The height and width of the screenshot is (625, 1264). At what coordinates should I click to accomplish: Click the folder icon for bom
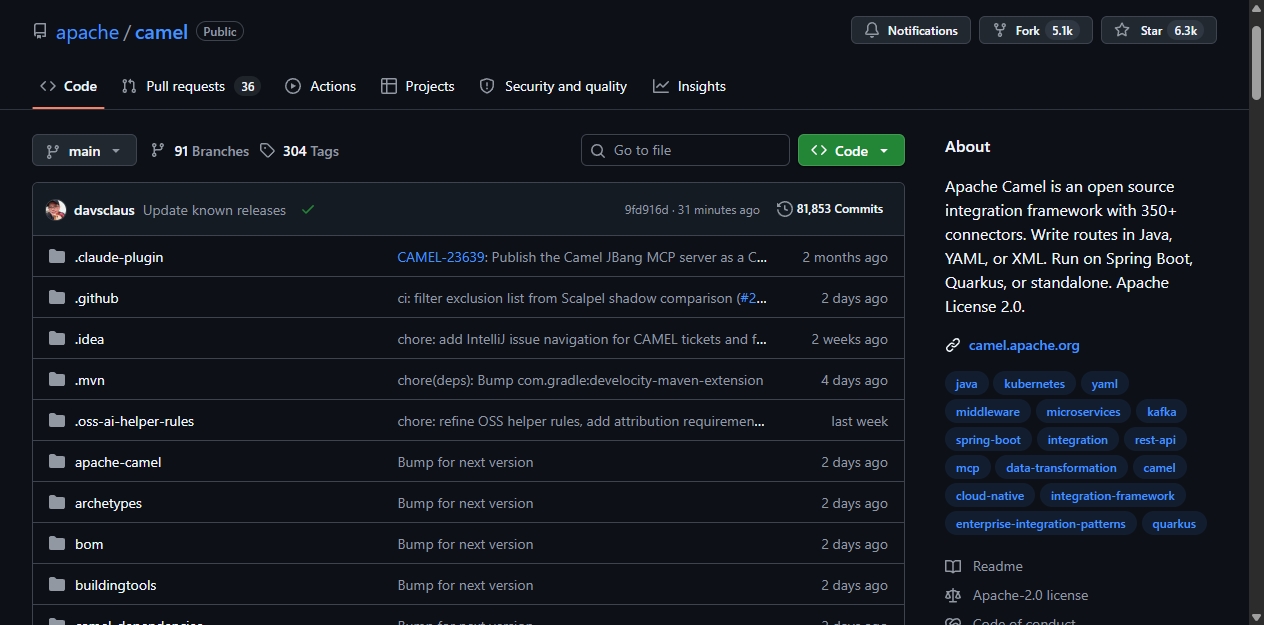[x=56, y=544]
